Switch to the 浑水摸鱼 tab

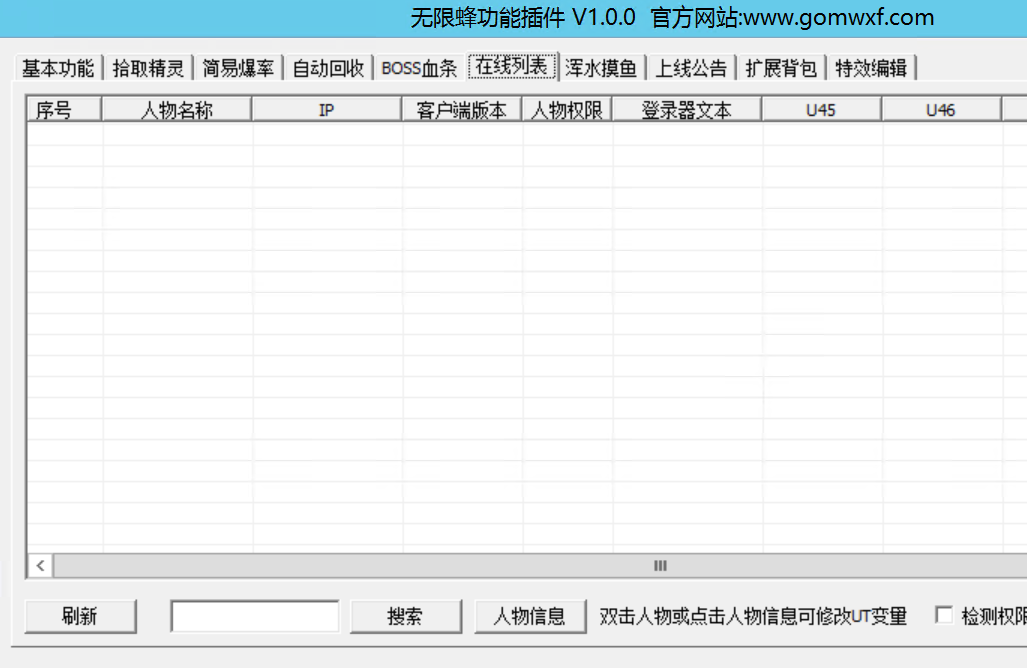(601, 68)
